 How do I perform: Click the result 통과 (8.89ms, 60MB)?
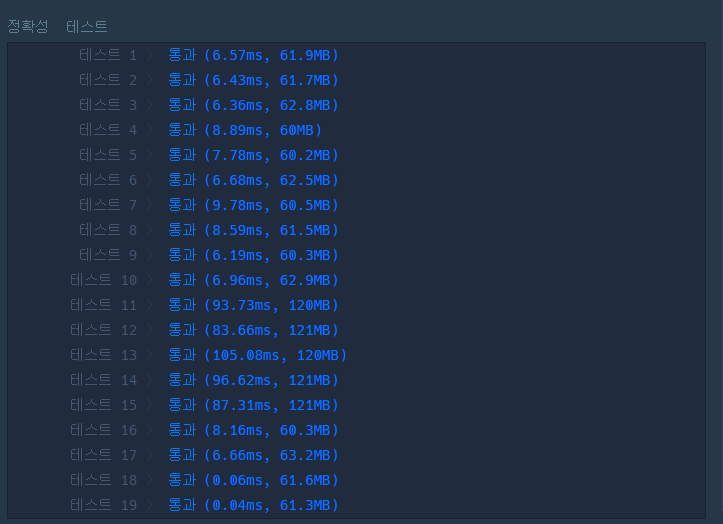pos(245,130)
